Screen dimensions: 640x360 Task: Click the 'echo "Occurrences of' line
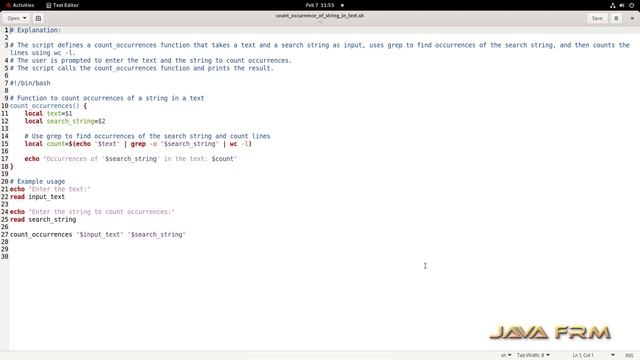[131, 159]
